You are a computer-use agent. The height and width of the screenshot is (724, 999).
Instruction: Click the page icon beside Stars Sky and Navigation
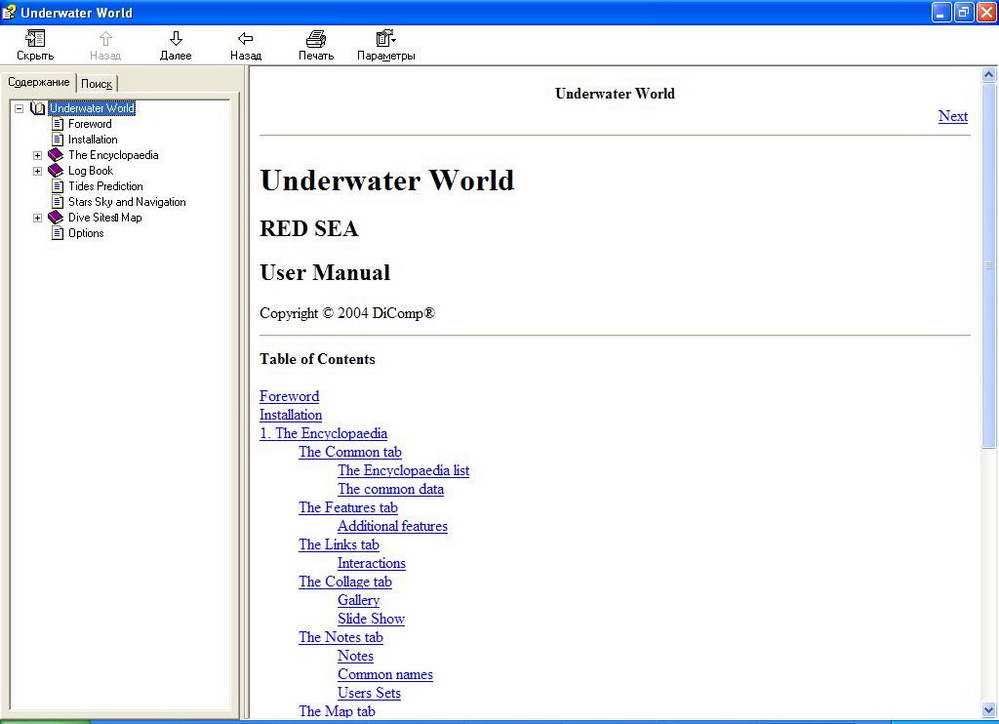coord(58,201)
